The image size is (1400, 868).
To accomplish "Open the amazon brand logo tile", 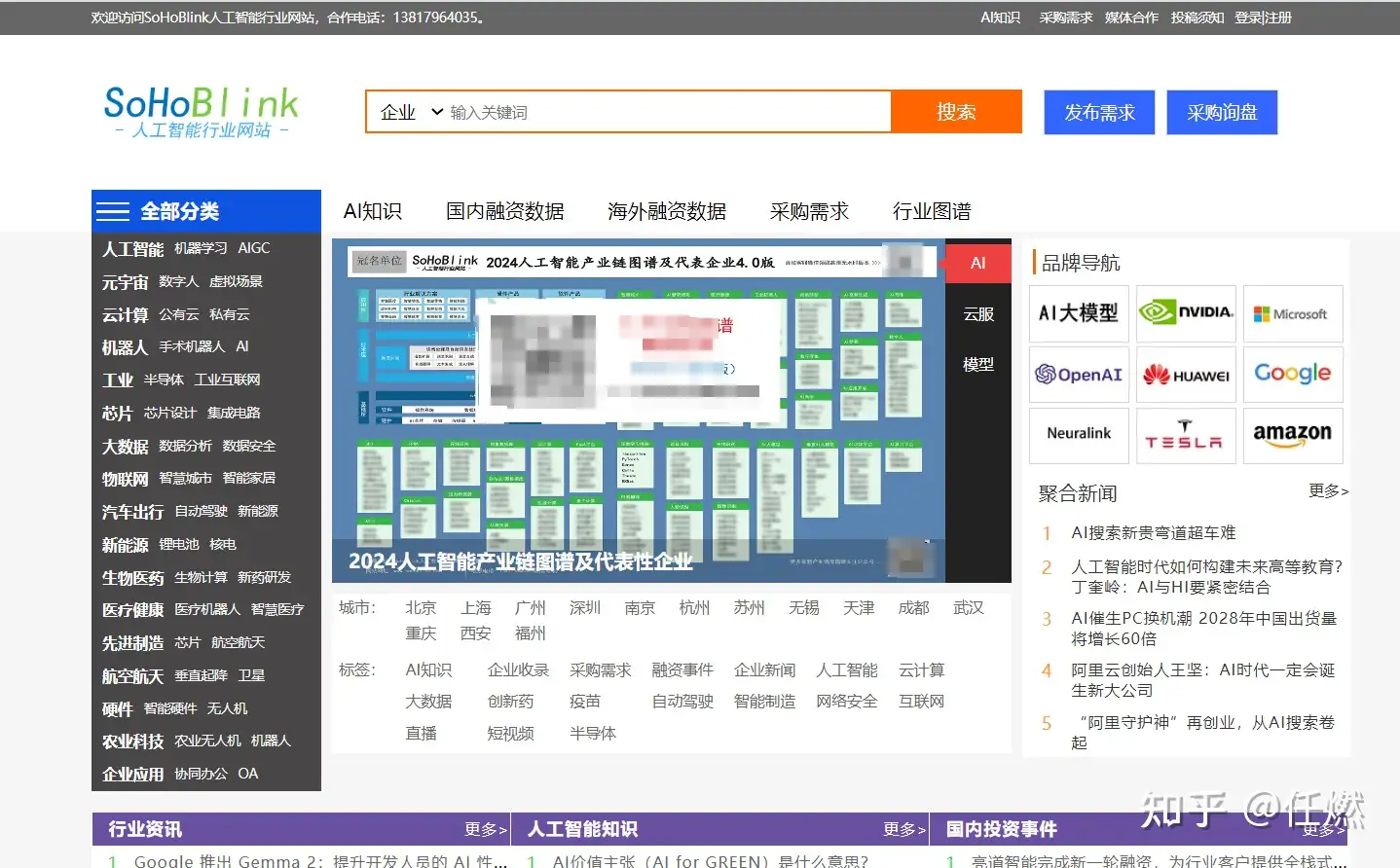I will 1293,435.
